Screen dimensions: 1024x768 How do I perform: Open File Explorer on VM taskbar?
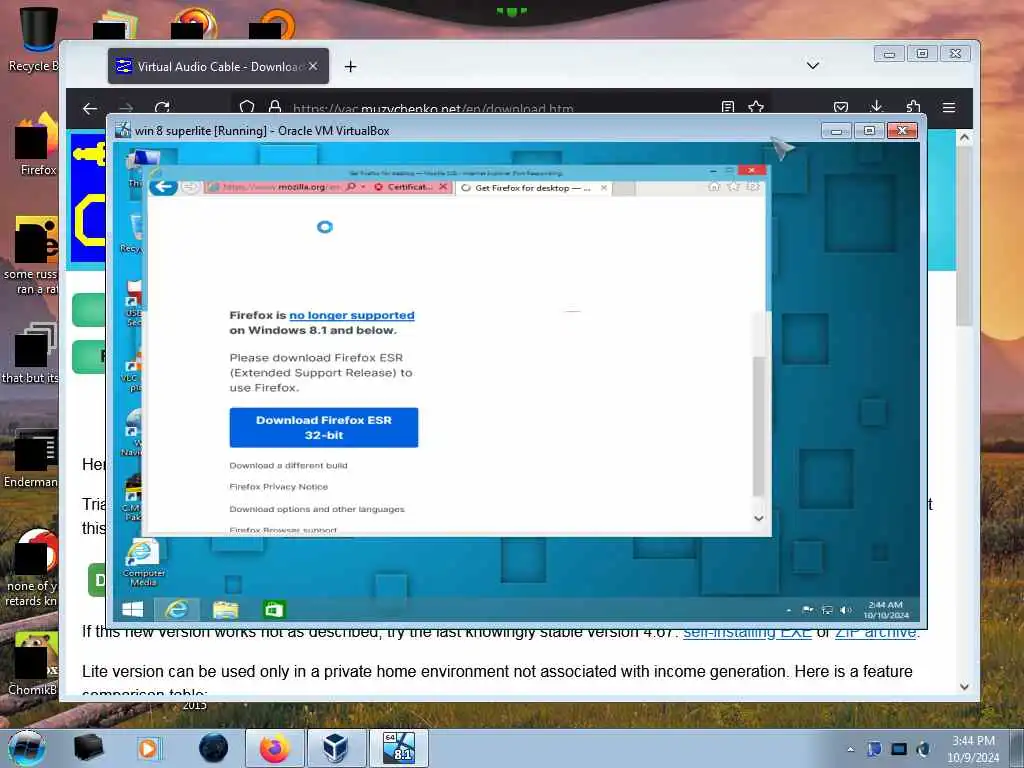click(x=225, y=610)
